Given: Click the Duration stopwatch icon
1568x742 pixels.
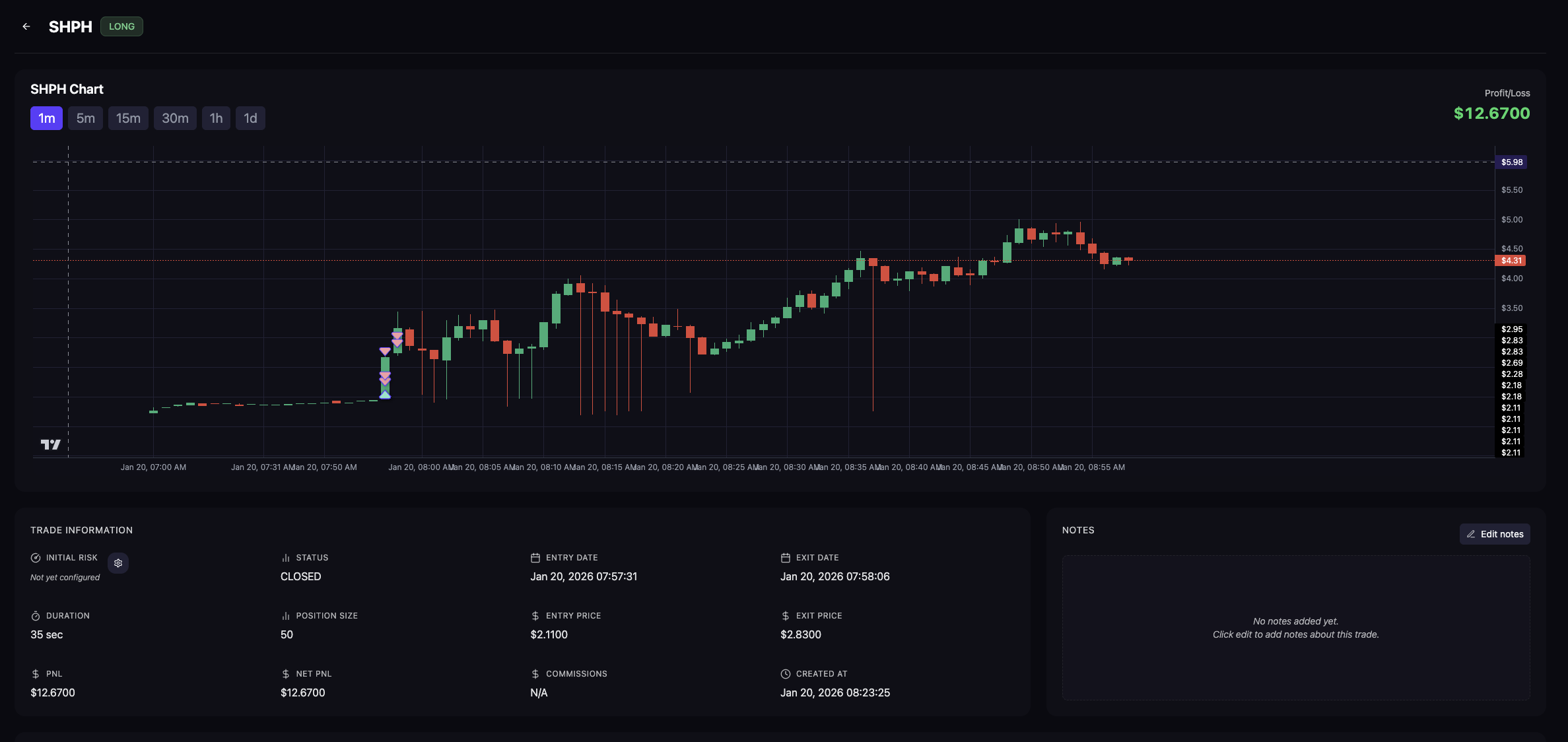Looking at the screenshot, I should 36,616.
